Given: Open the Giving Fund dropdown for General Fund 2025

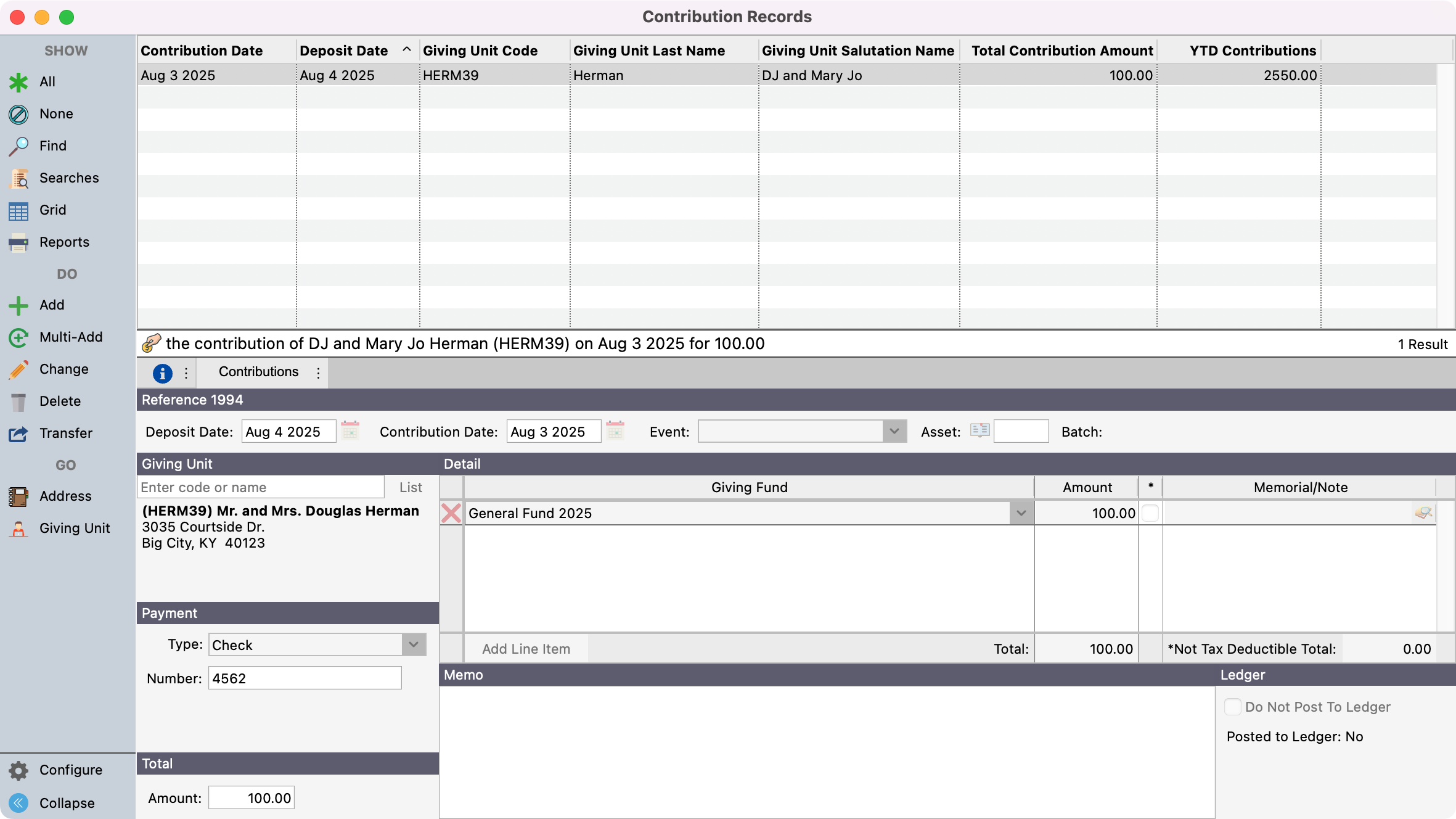Looking at the screenshot, I should tap(1020, 512).
